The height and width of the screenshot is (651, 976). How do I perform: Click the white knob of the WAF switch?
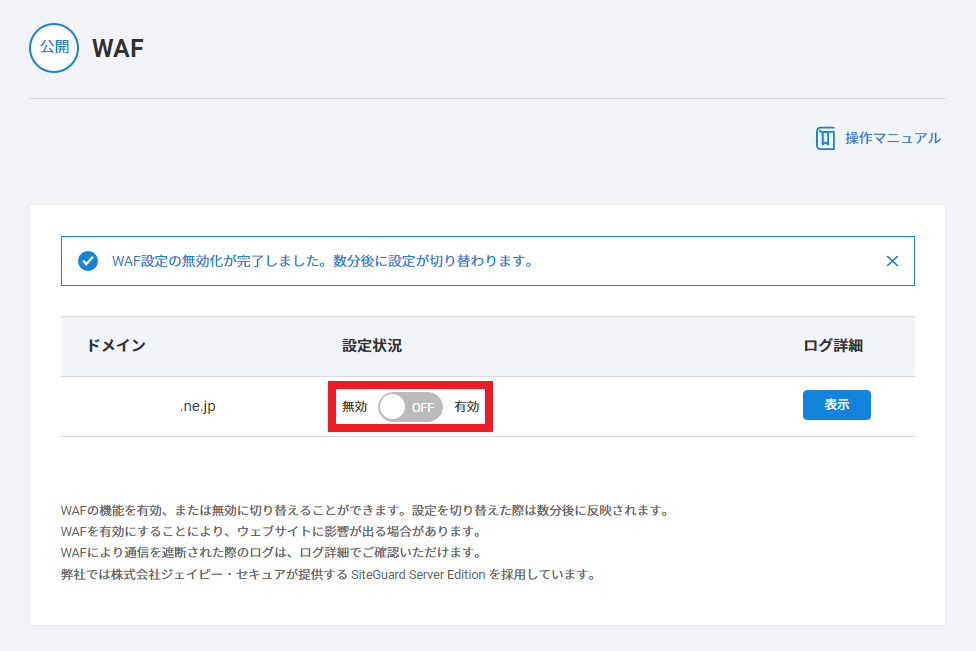(394, 407)
